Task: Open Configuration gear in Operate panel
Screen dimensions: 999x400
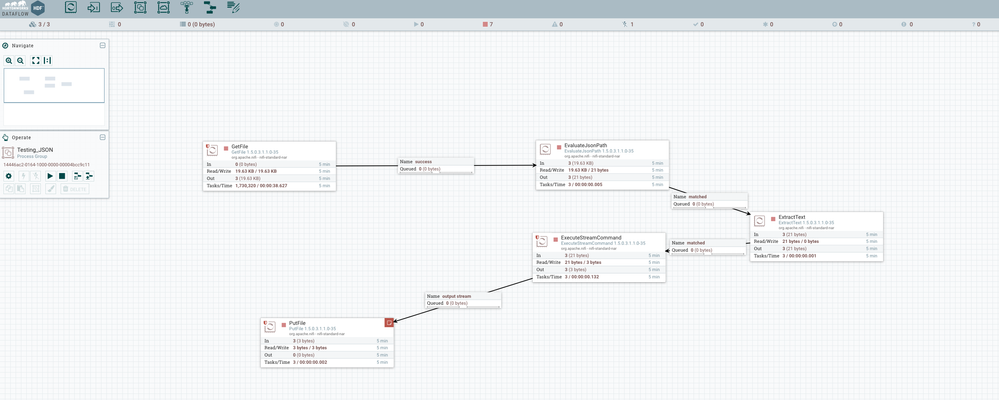Action: click(x=9, y=176)
